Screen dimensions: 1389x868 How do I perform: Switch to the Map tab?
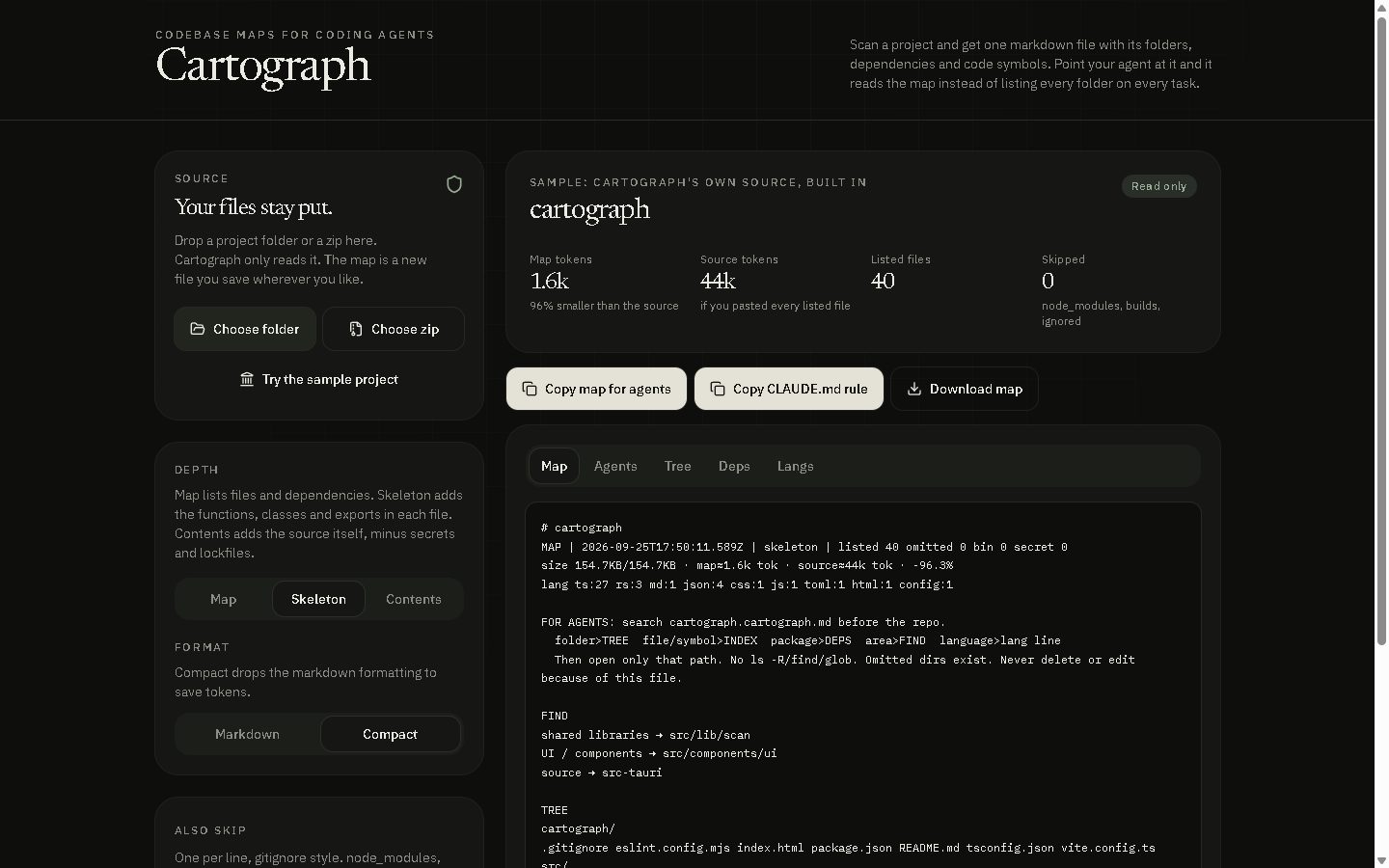[555, 466]
